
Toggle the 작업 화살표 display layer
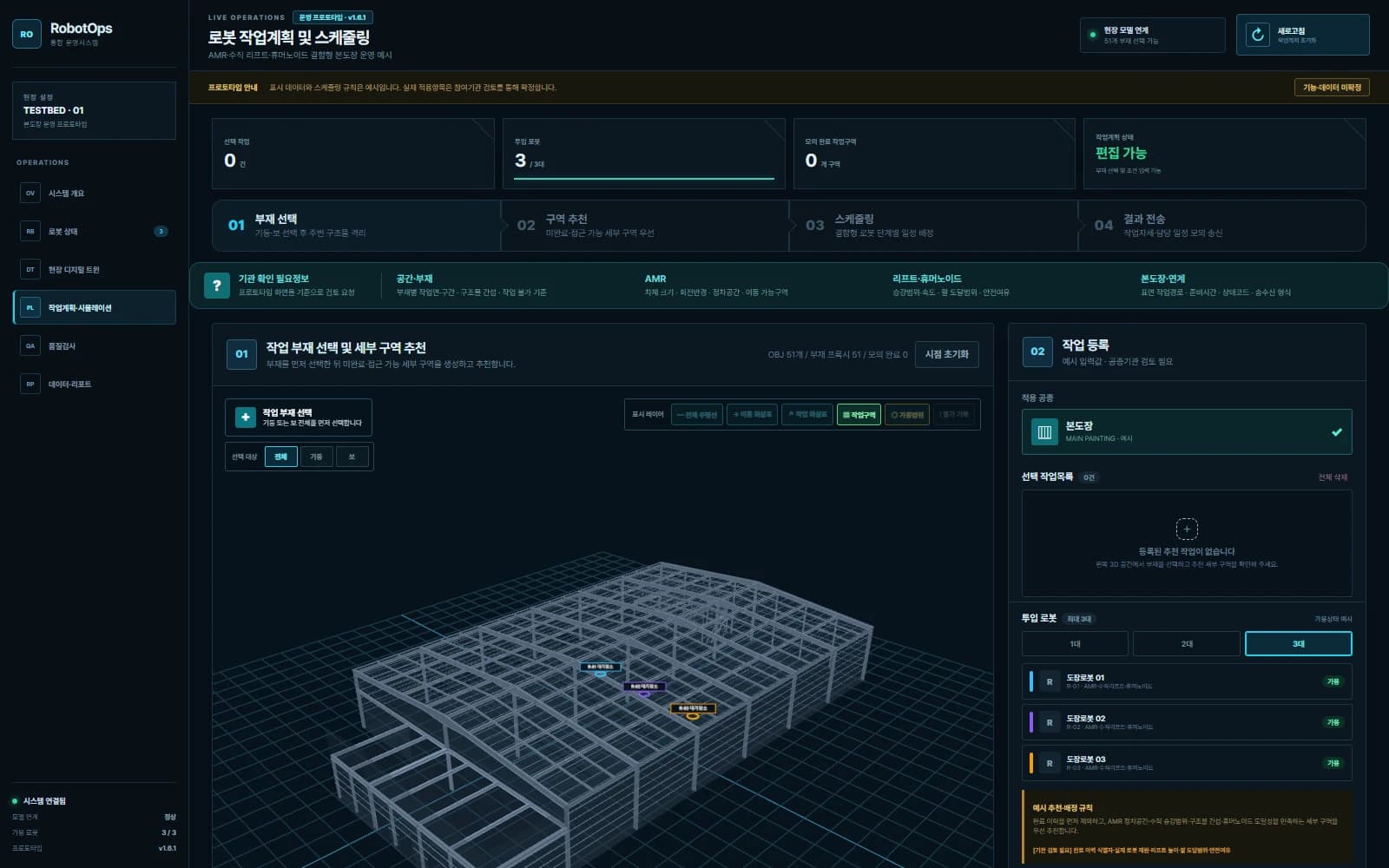pyautogui.click(x=807, y=415)
